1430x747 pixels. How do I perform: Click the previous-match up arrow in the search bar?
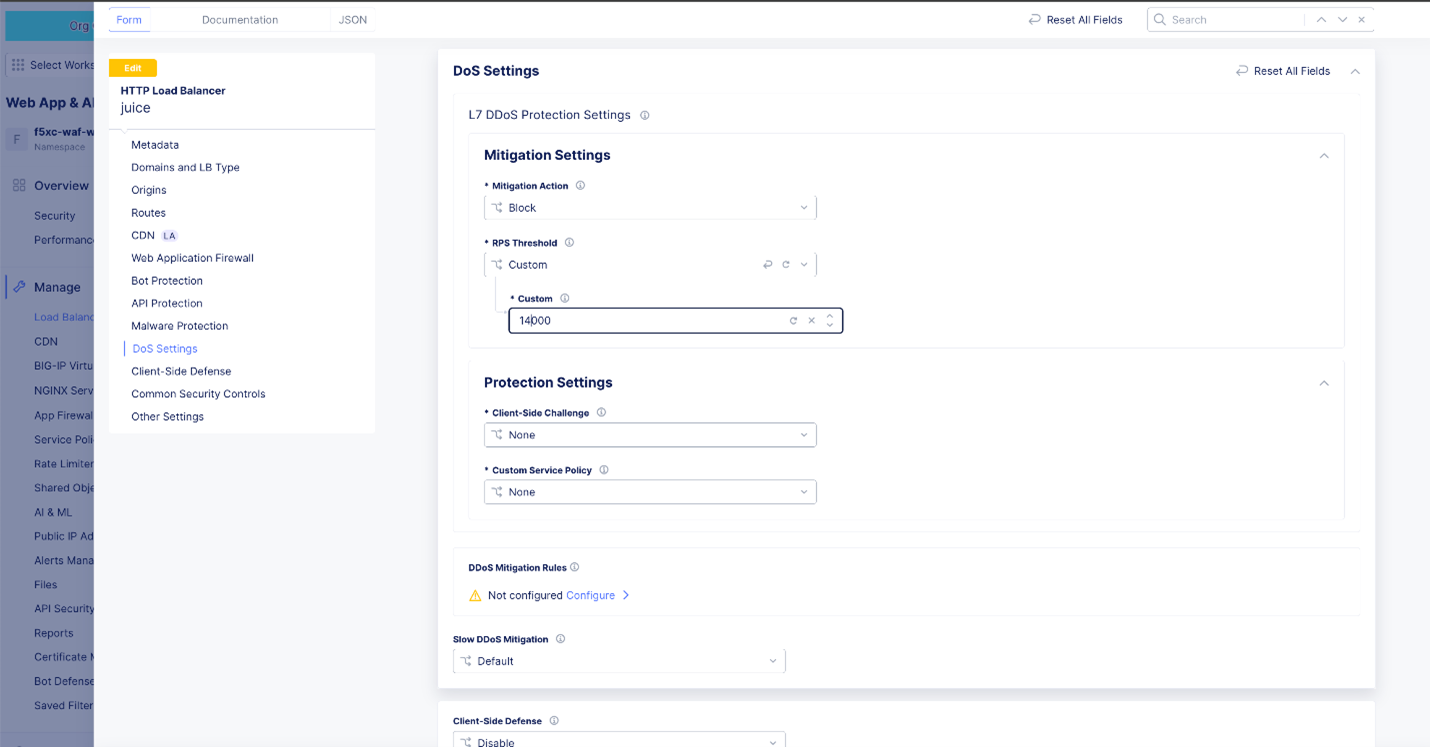click(1321, 19)
